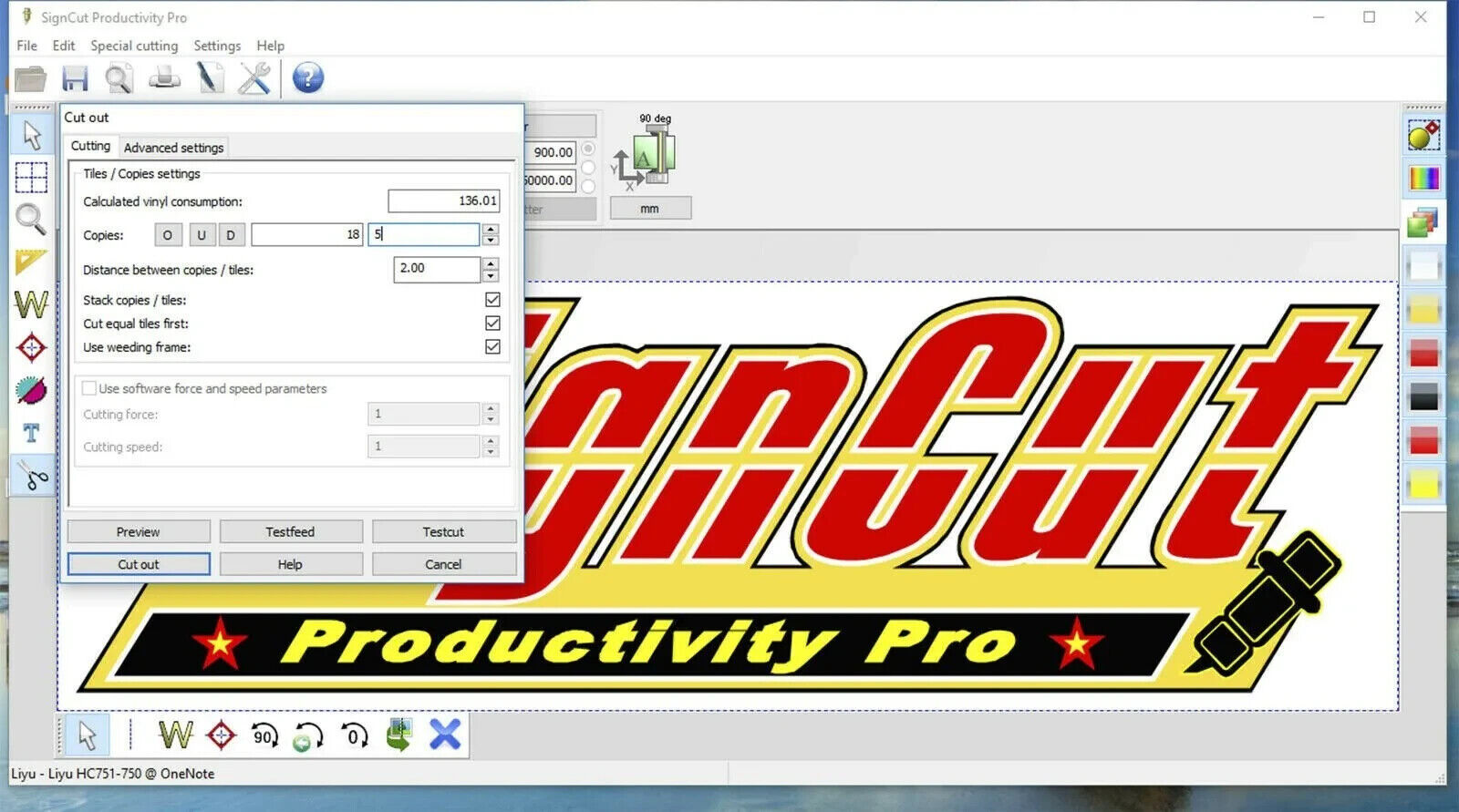Click the D copies button
This screenshot has width=1459, height=812.
[x=231, y=235]
